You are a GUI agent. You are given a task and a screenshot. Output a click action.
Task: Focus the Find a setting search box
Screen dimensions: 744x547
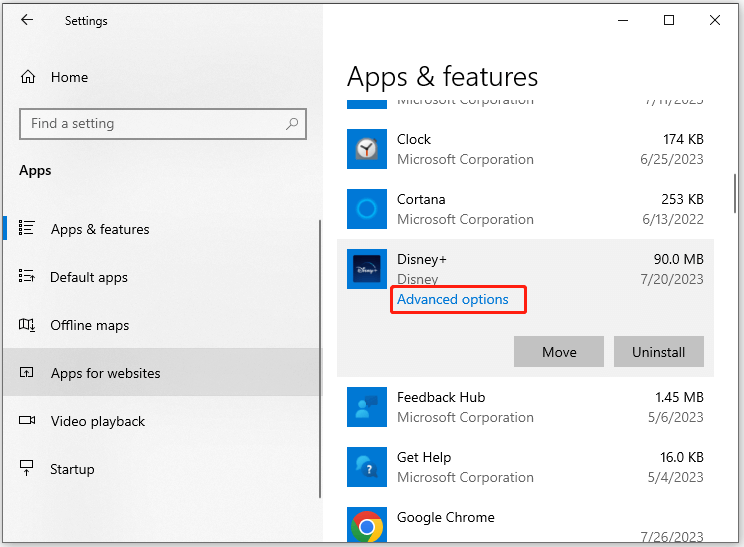click(x=163, y=124)
